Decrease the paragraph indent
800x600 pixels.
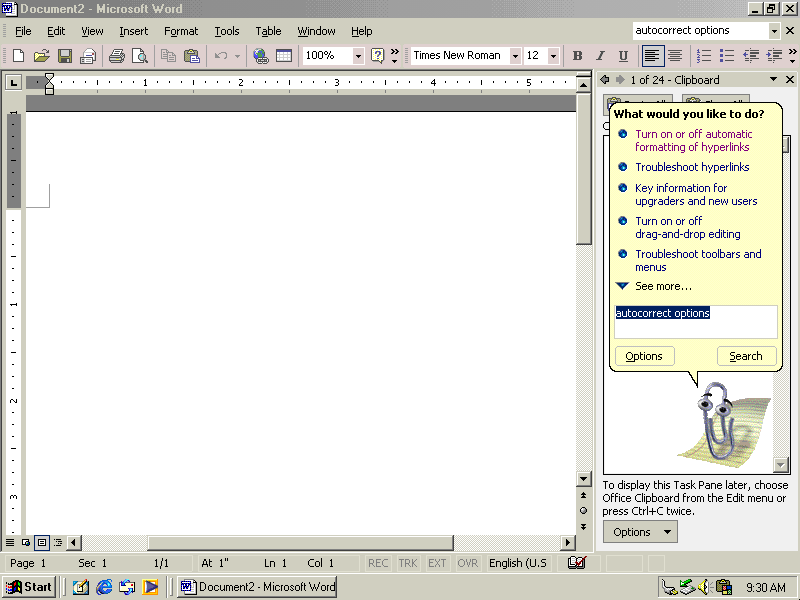coord(751,56)
